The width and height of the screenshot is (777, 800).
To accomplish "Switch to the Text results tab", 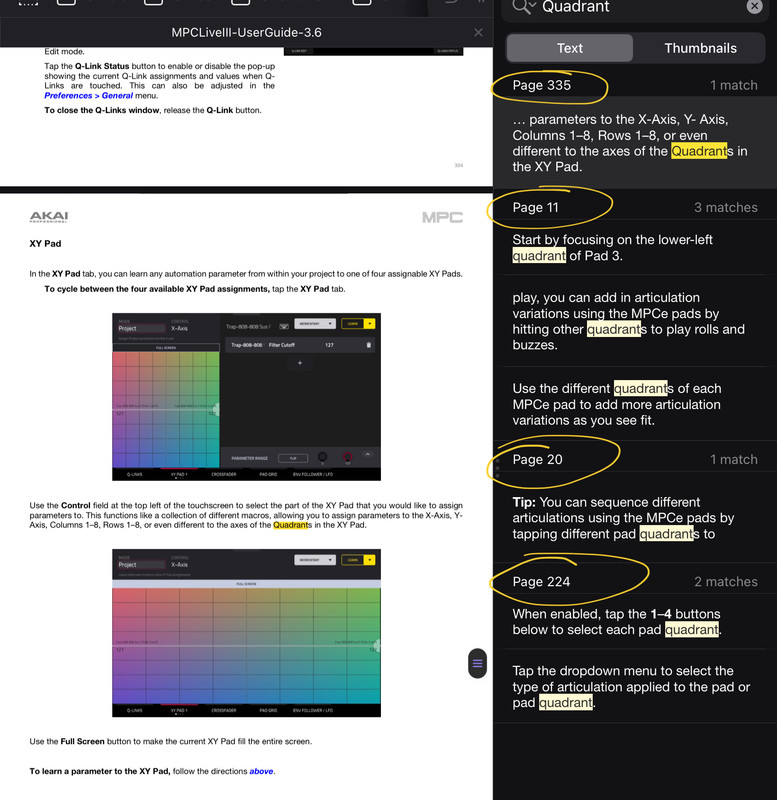I will tap(569, 48).
